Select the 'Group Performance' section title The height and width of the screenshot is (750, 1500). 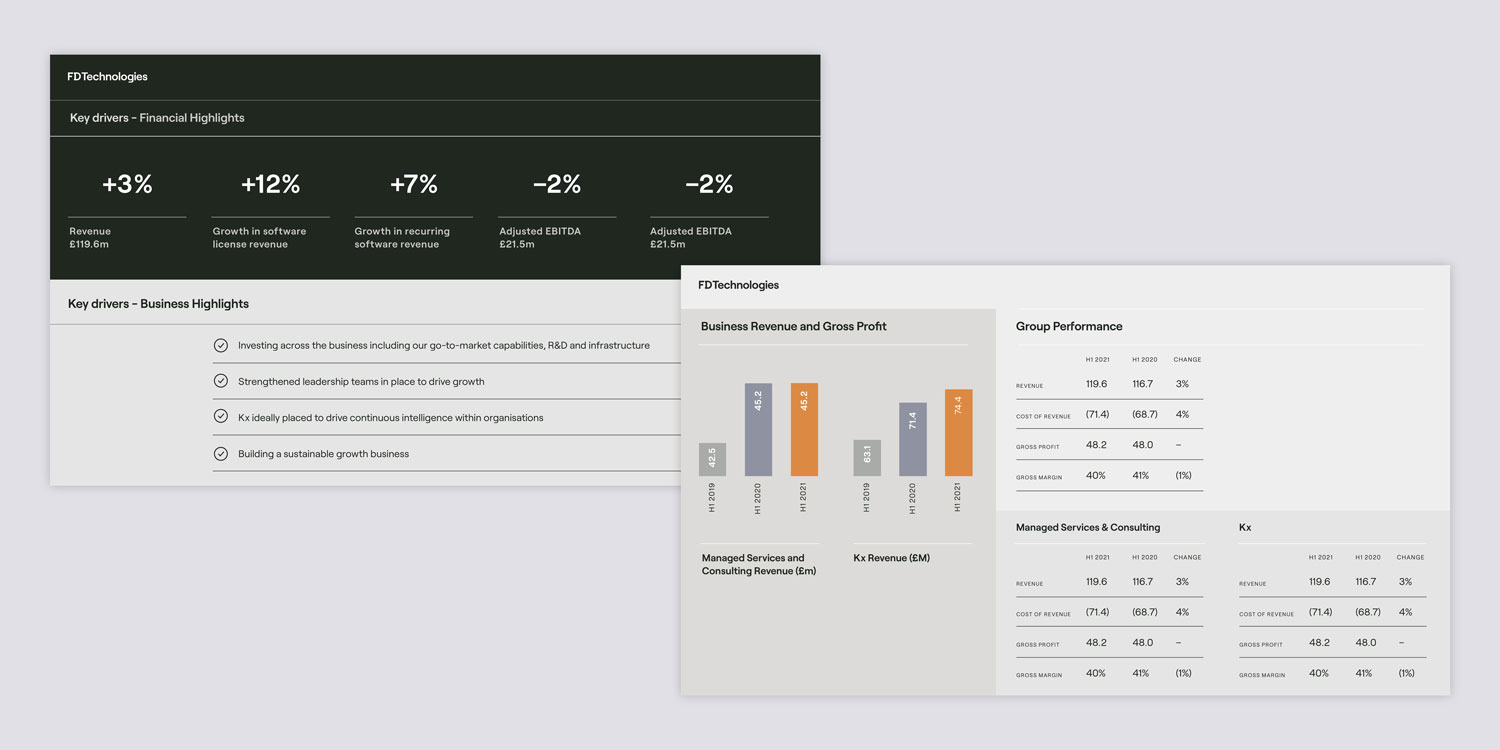(x=1069, y=326)
